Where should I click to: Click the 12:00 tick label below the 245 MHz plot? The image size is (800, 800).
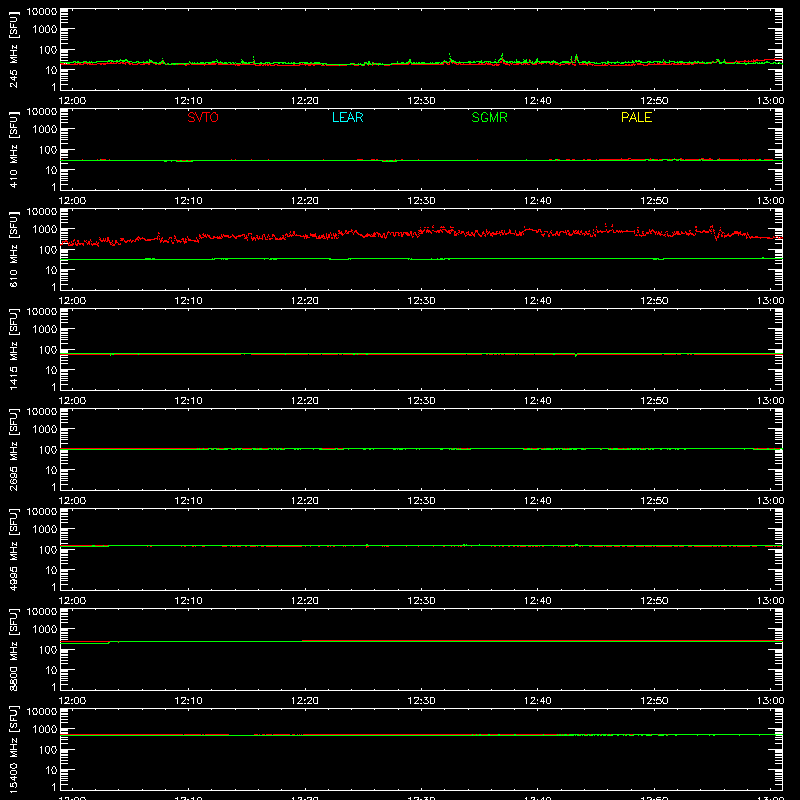[x=72, y=101]
